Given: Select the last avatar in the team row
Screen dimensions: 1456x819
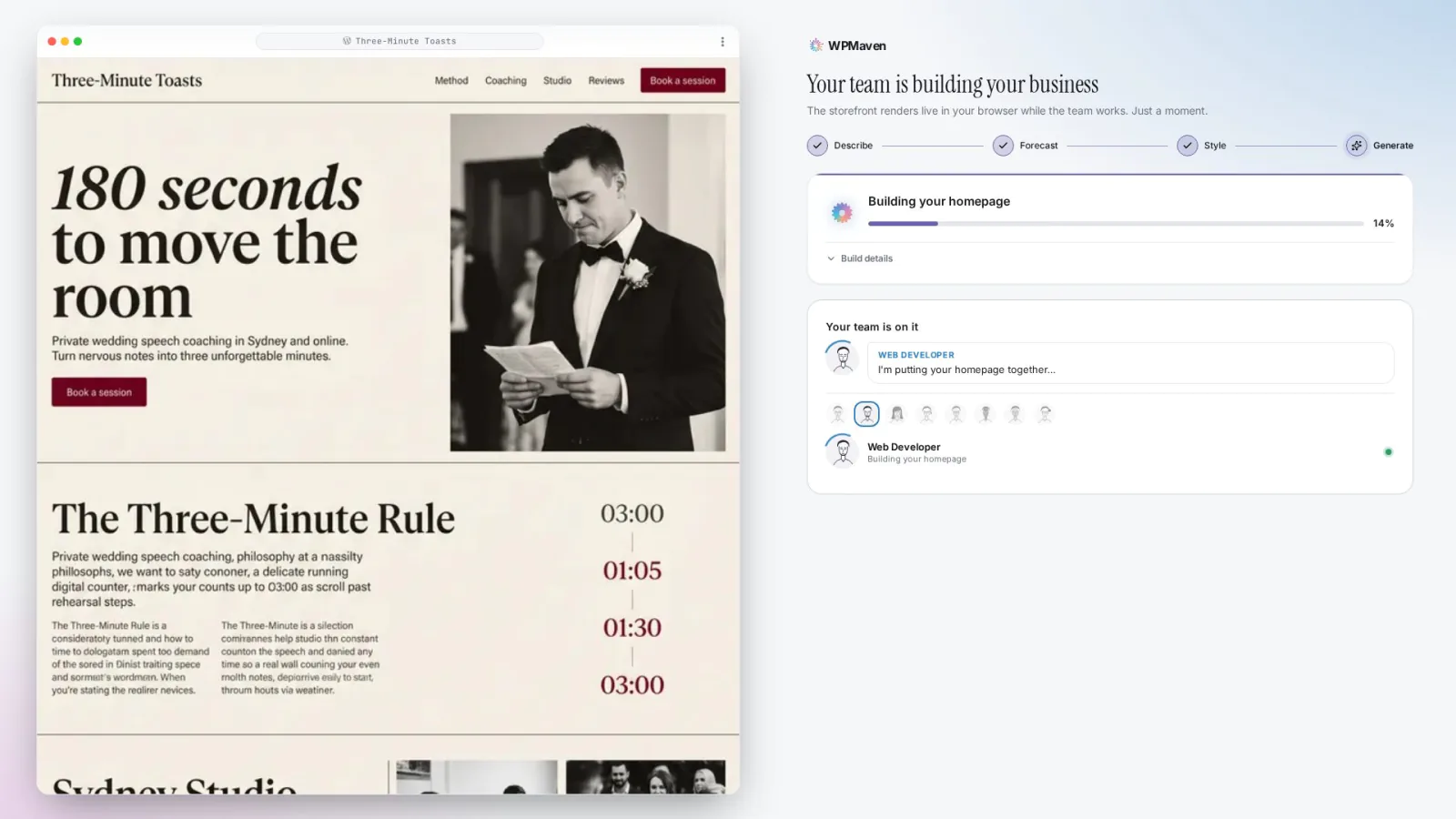Looking at the screenshot, I should pos(1045,414).
